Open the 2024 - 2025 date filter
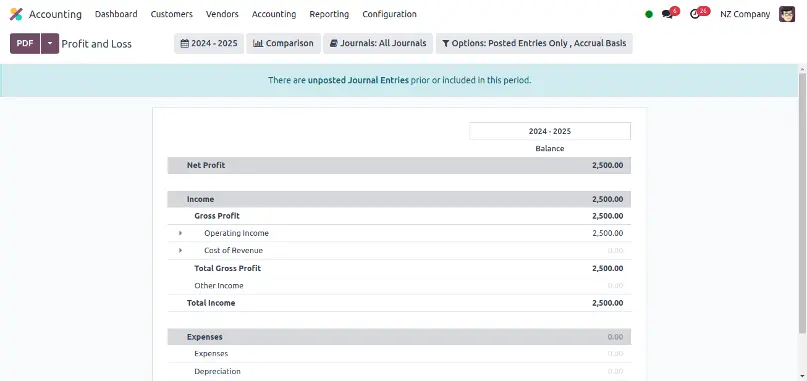 pos(209,44)
